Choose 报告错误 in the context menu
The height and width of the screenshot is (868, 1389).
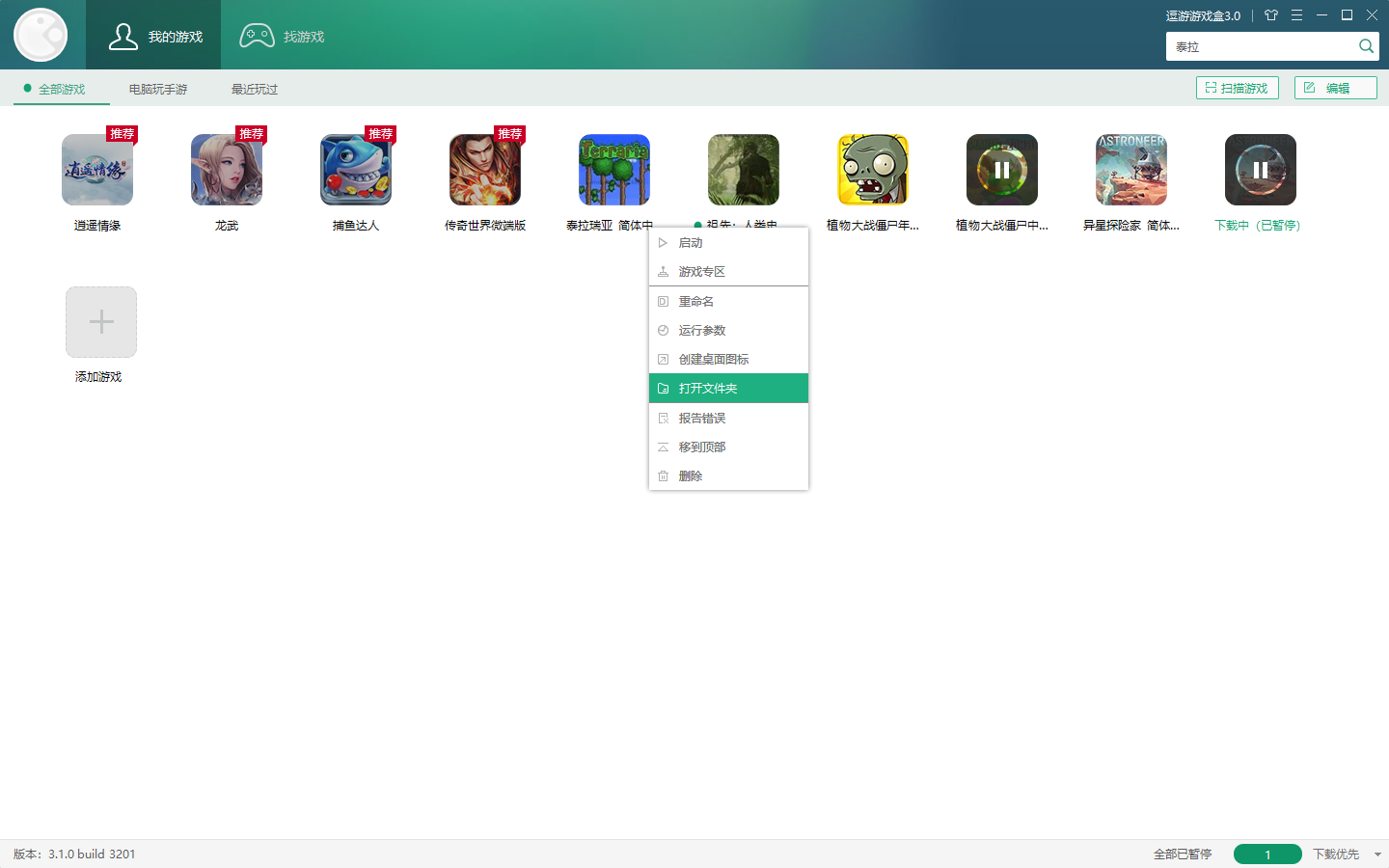[x=728, y=419]
